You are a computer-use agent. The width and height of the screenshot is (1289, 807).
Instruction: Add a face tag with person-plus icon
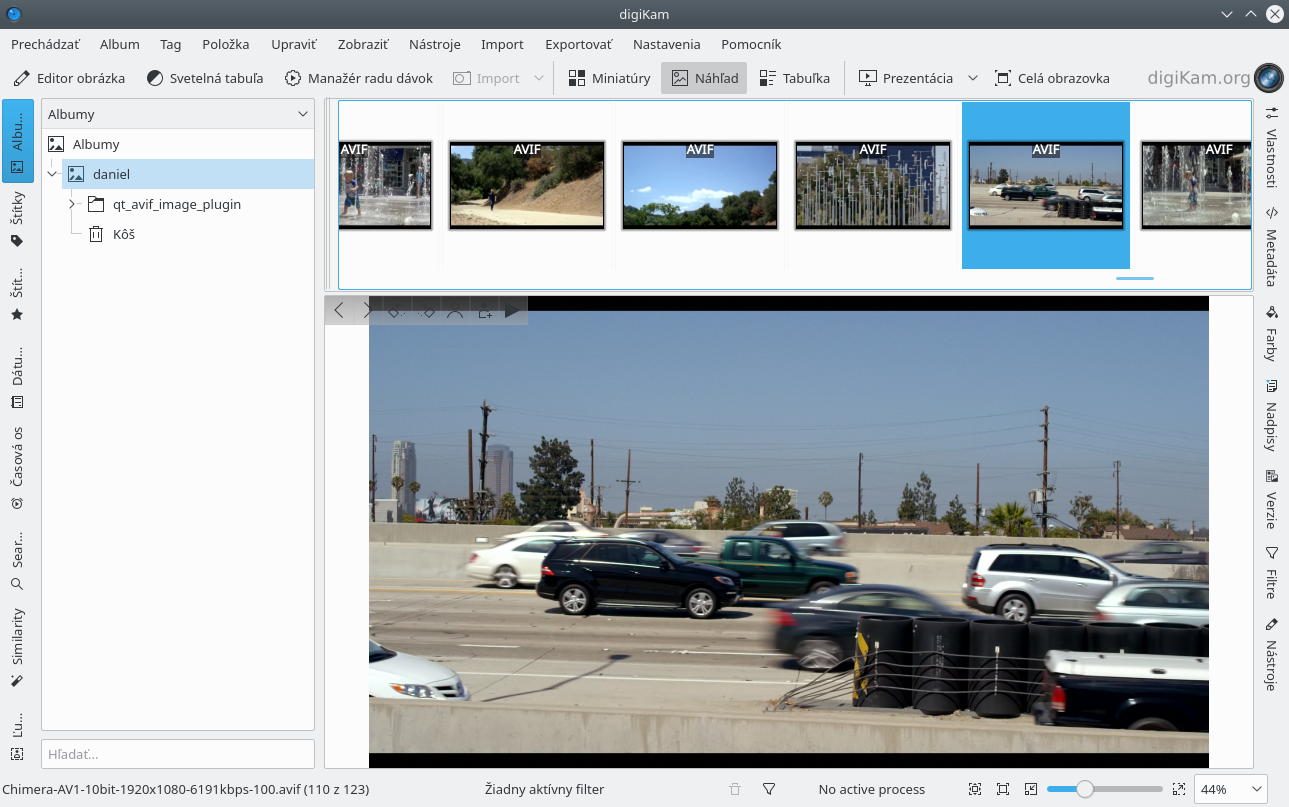point(484,311)
